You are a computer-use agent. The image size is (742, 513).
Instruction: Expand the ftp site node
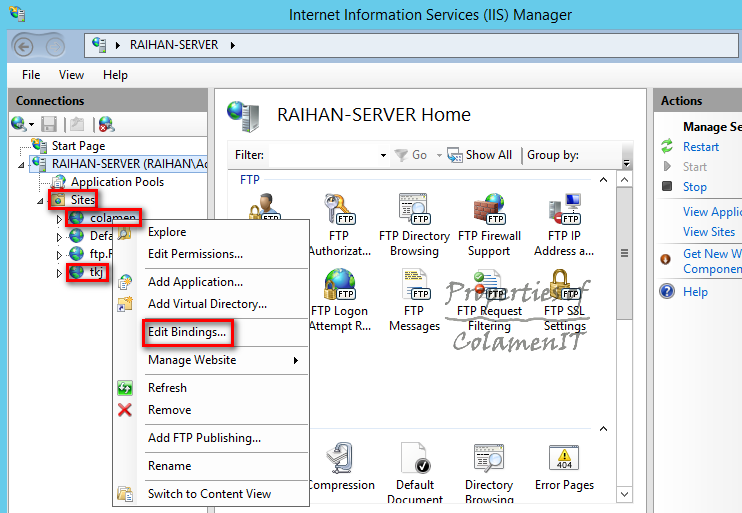(59, 255)
